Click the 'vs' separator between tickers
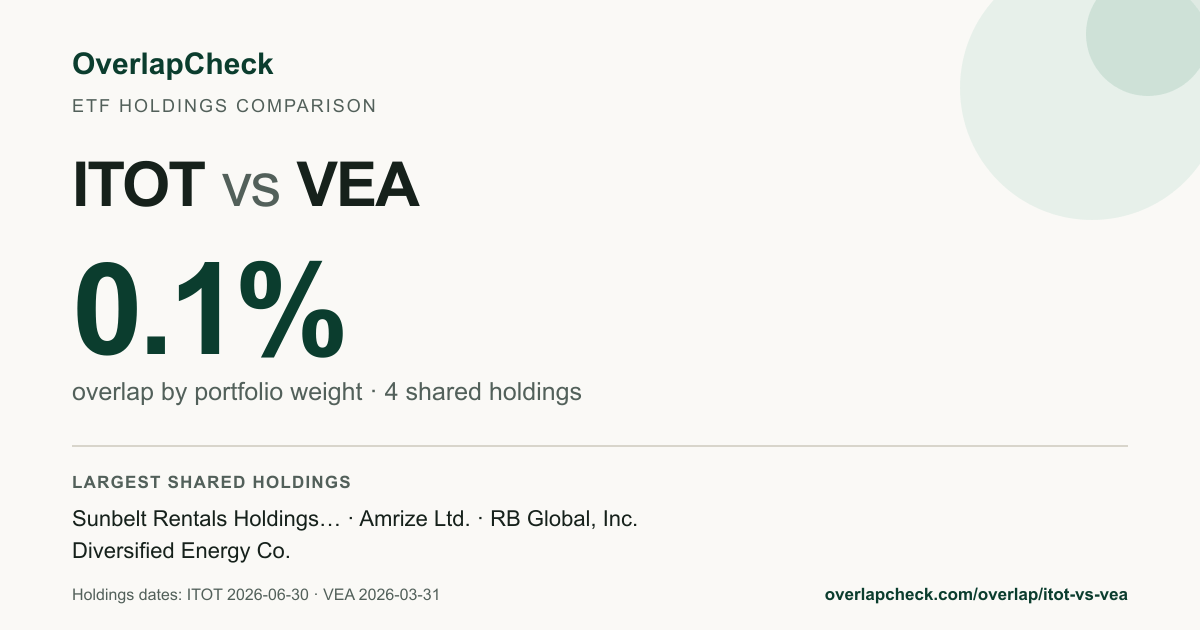This screenshot has width=1200, height=630. pos(250,190)
